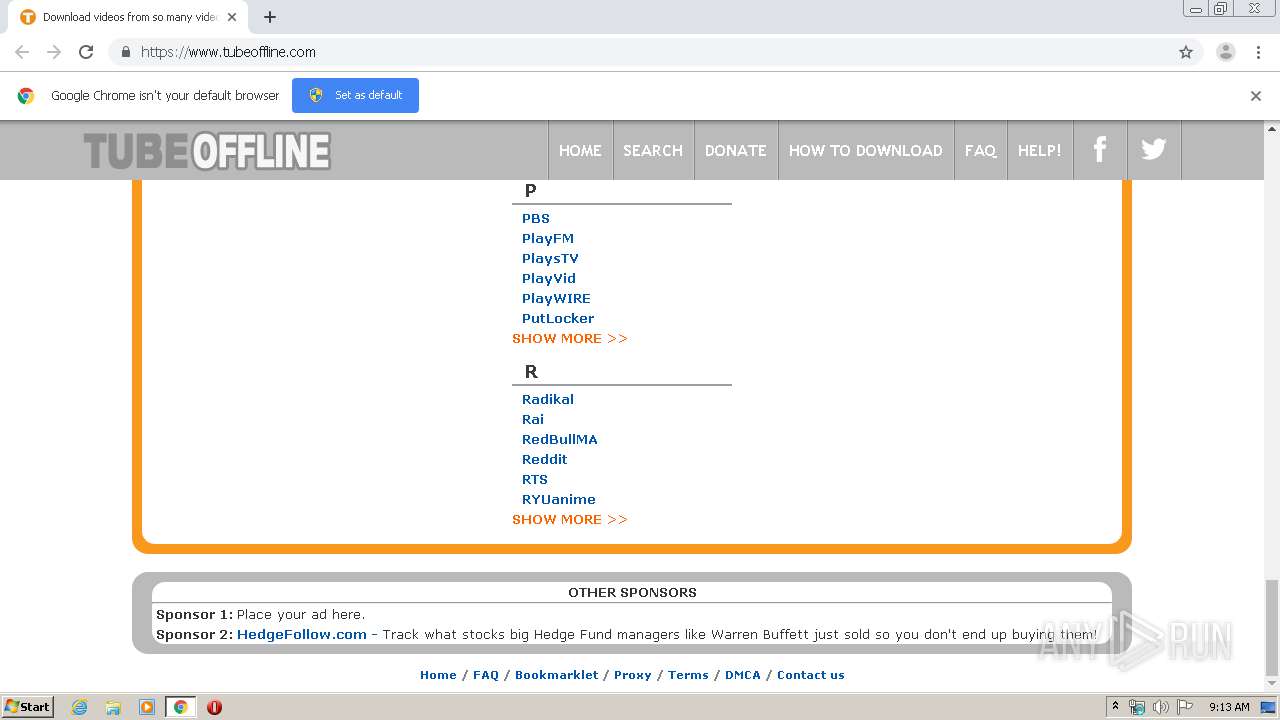The image size is (1280, 720).
Task: Open the Reddit link
Action: [x=545, y=459]
